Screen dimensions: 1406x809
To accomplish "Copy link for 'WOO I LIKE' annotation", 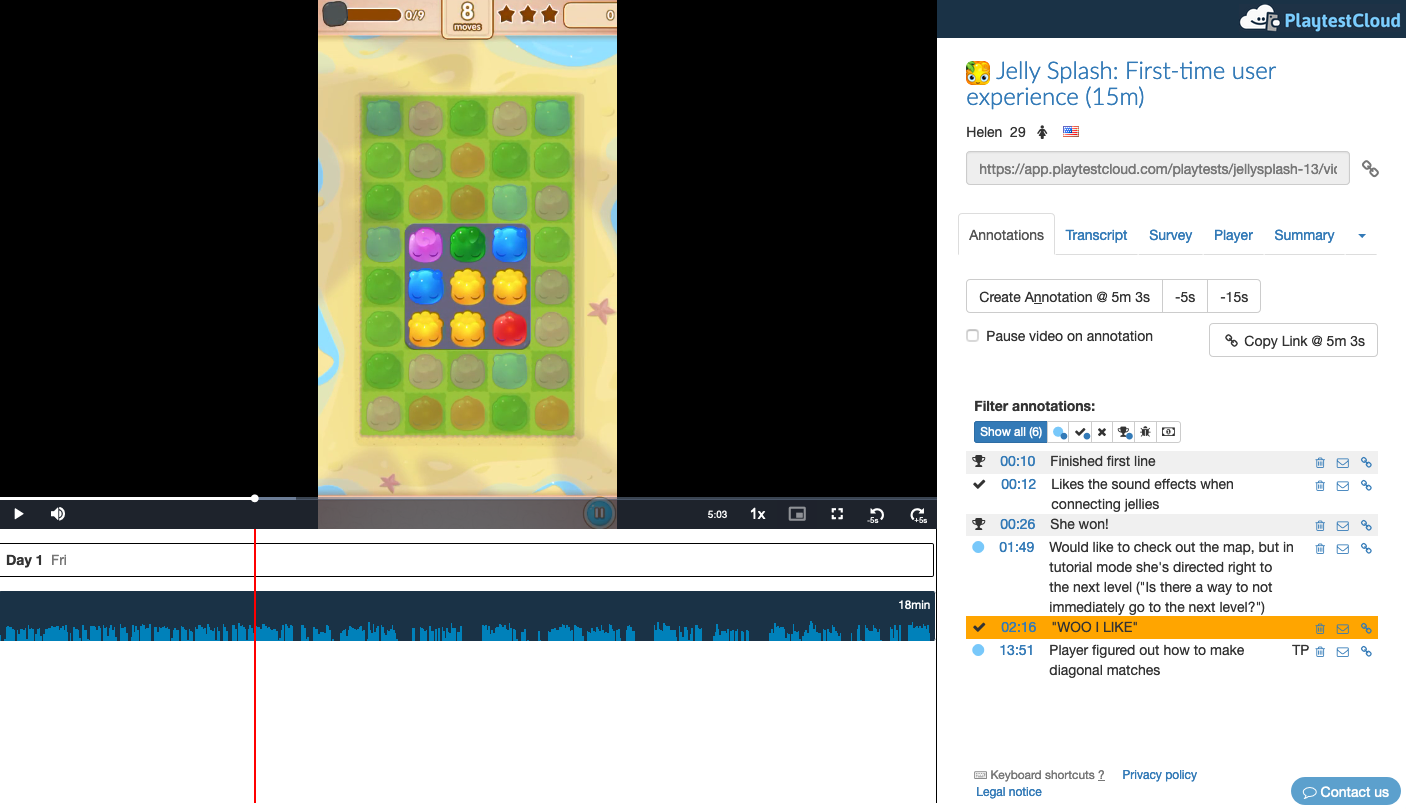I will coord(1366,629).
